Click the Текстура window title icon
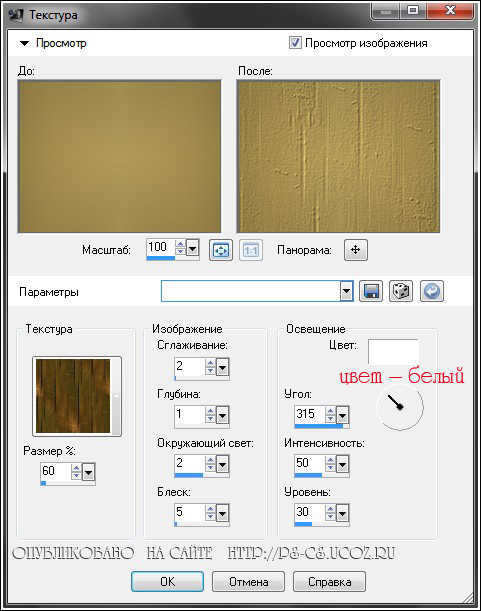Viewport: 481px width, 611px height. coord(16,15)
